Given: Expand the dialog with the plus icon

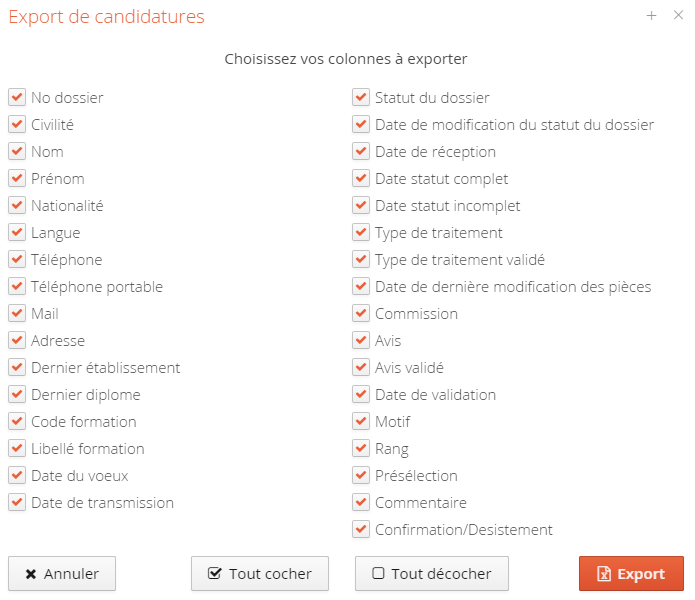Looking at the screenshot, I should (x=651, y=16).
